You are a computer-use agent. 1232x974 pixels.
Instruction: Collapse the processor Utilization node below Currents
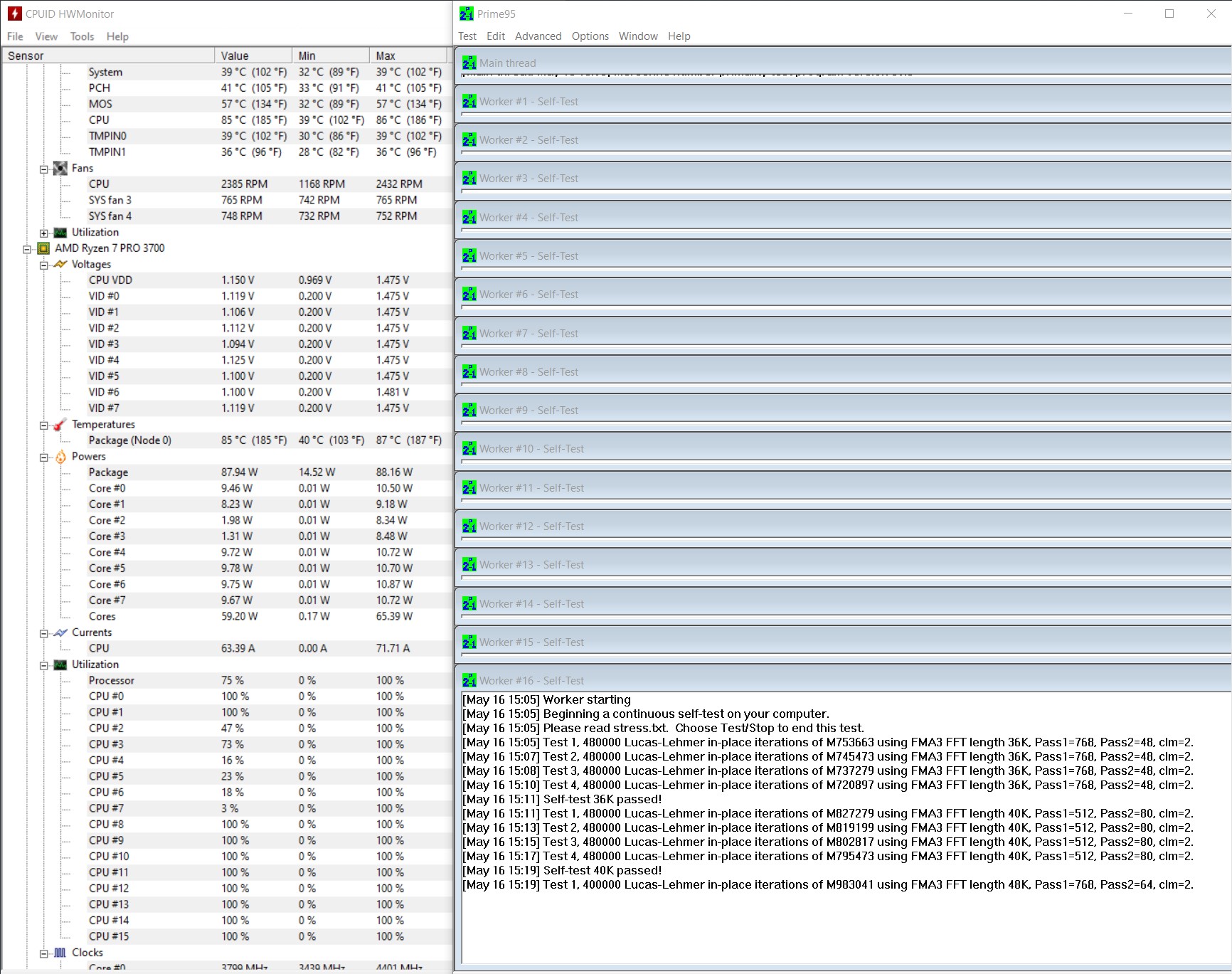pos(44,665)
